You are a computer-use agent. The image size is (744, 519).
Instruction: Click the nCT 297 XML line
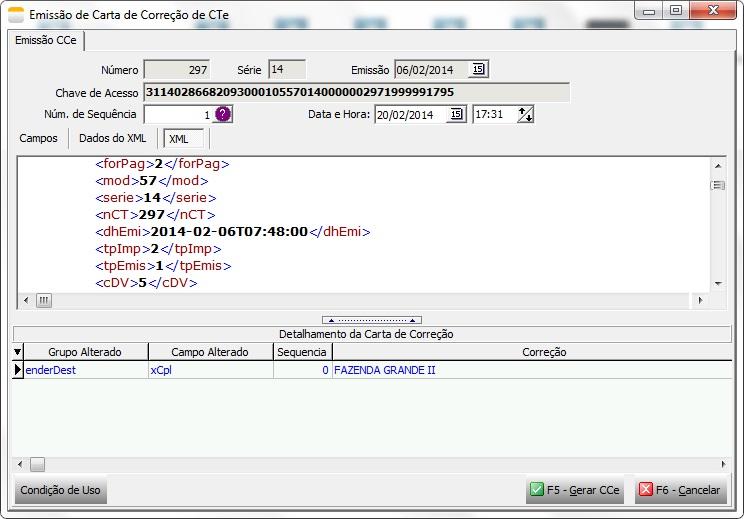point(155,214)
